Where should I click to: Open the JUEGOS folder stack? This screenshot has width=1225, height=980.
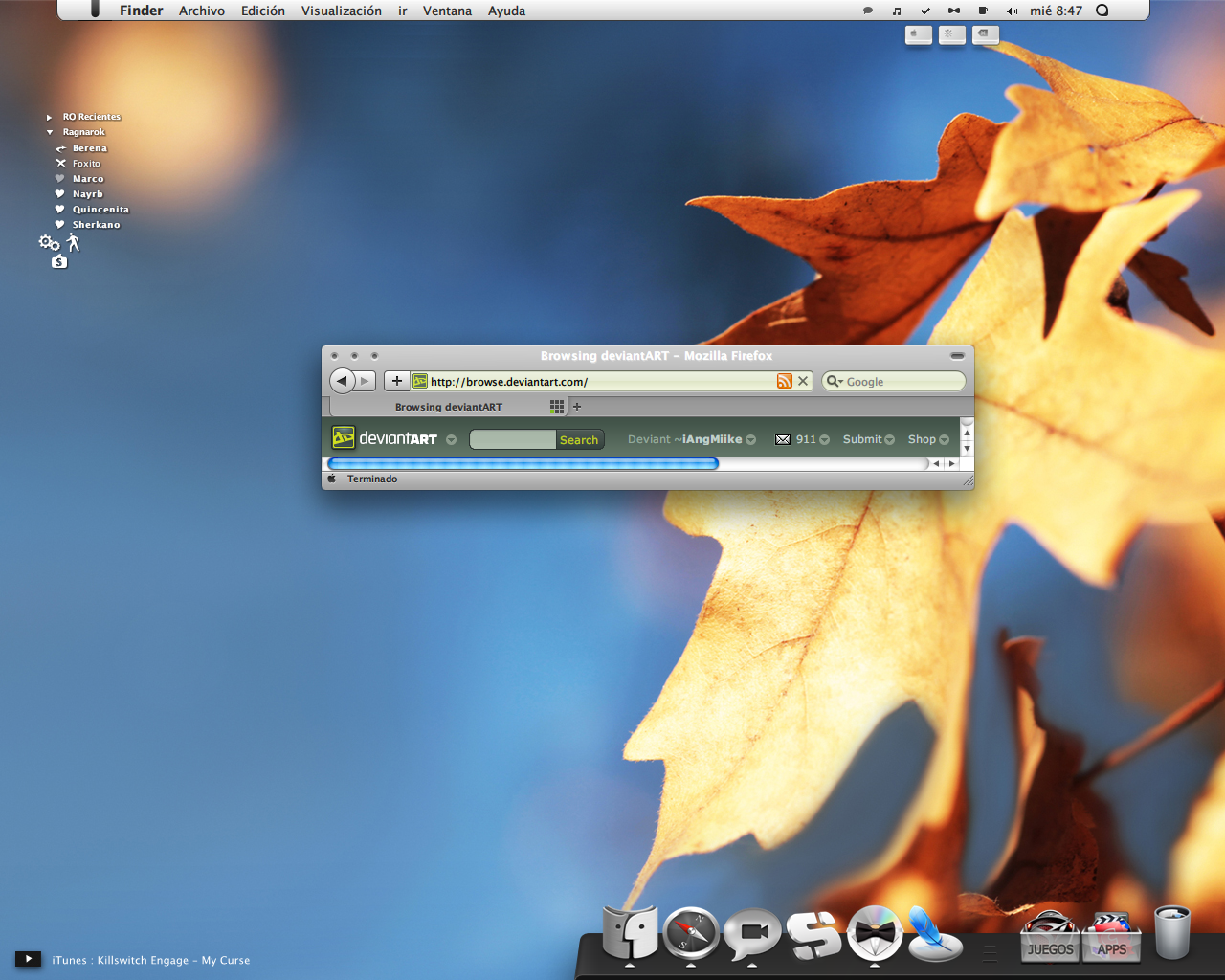pyautogui.click(x=1050, y=937)
